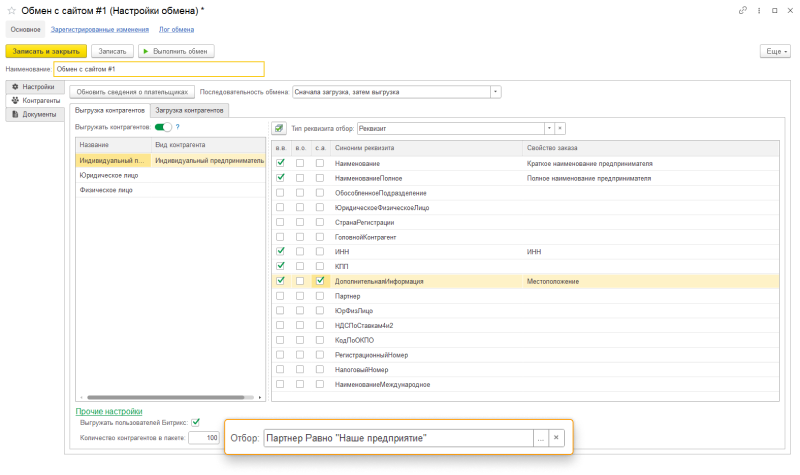Click the Наименование input field
This screenshot has width=800, height=475.
[x=159, y=69]
